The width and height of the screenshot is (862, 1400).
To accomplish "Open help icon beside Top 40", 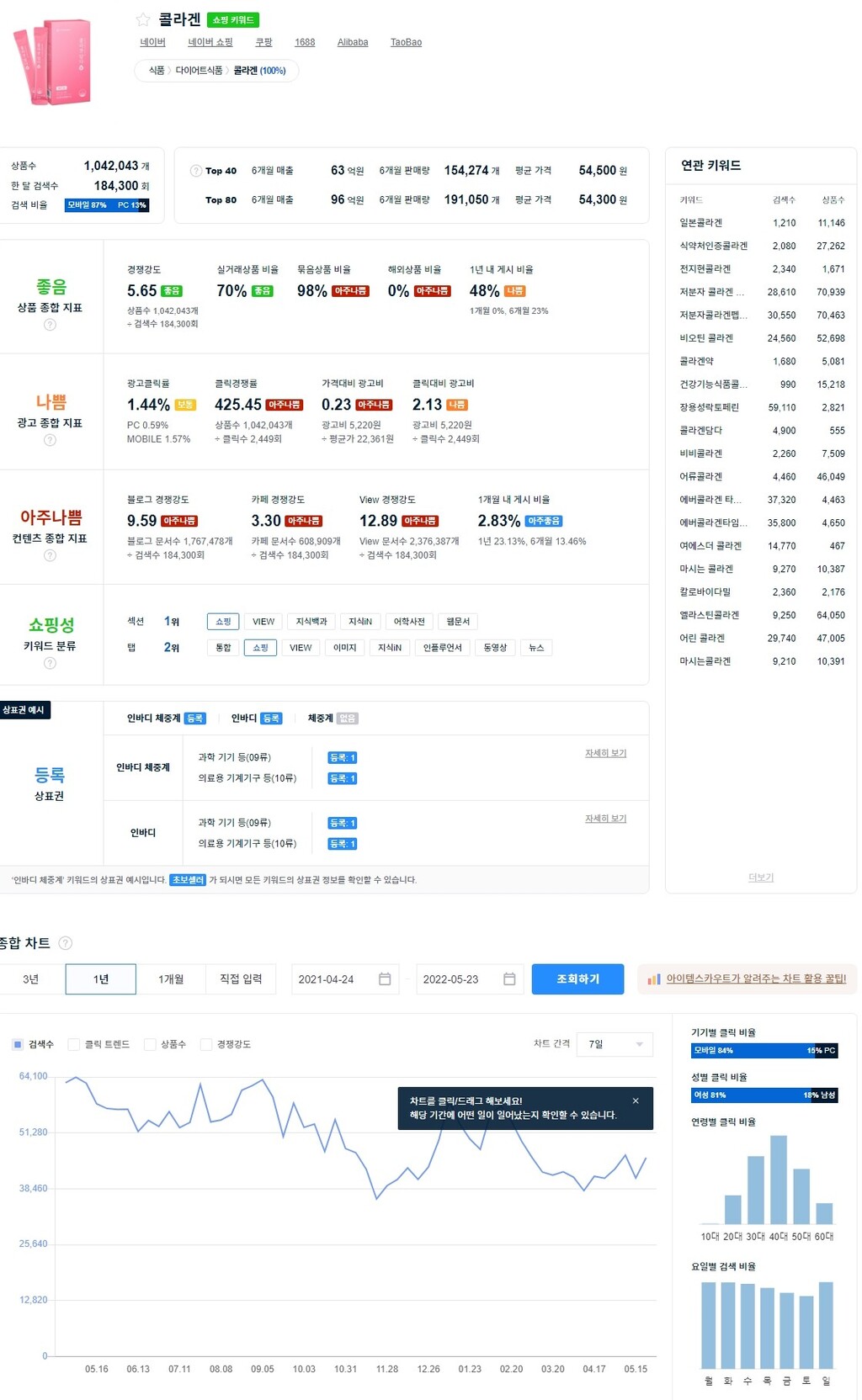I will (x=195, y=171).
